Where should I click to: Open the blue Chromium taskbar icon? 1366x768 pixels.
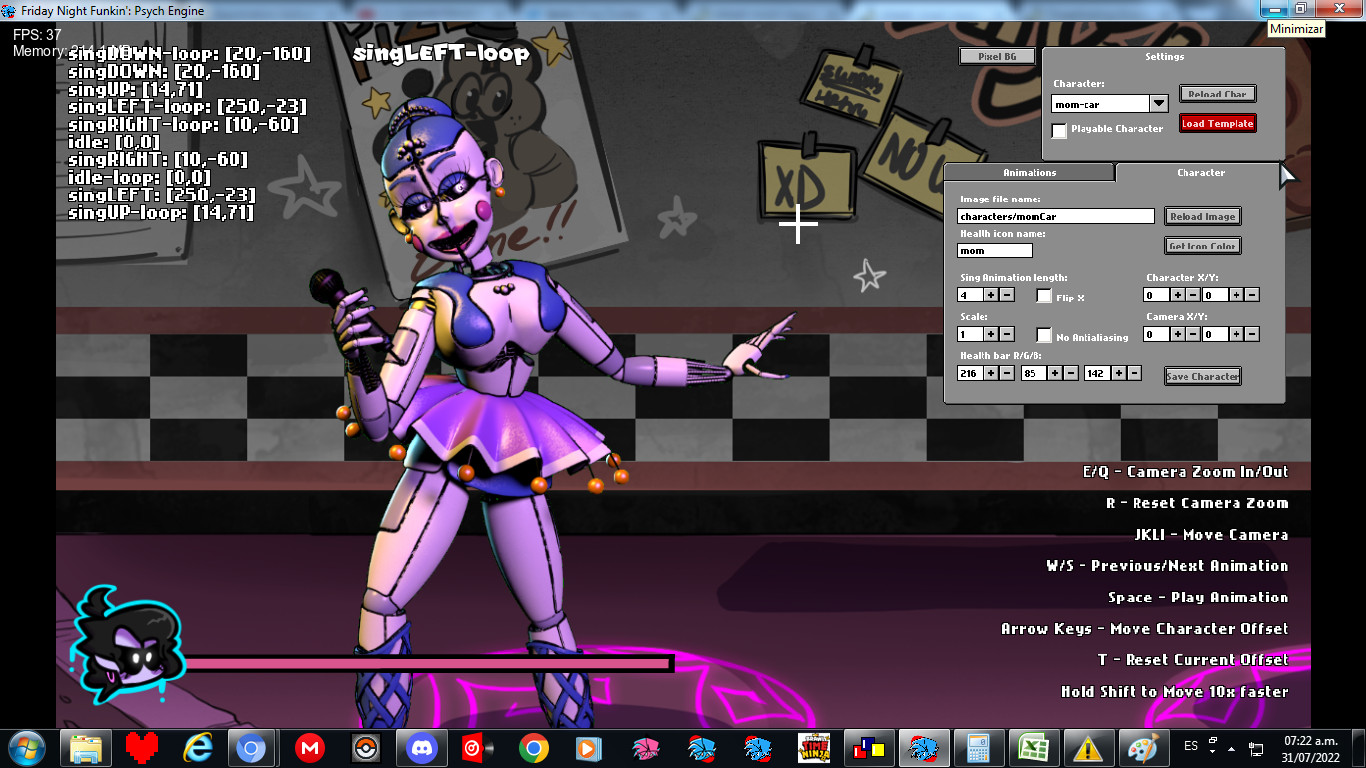pos(251,747)
